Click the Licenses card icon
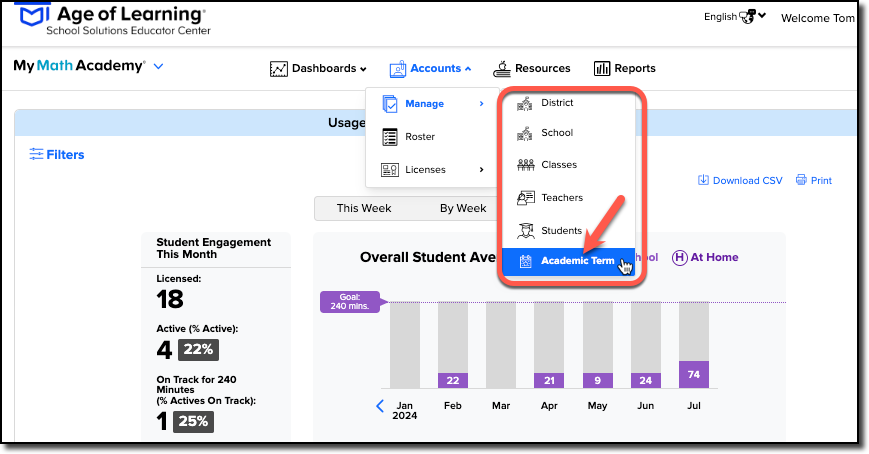This screenshot has width=869, height=454. [x=390, y=170]
